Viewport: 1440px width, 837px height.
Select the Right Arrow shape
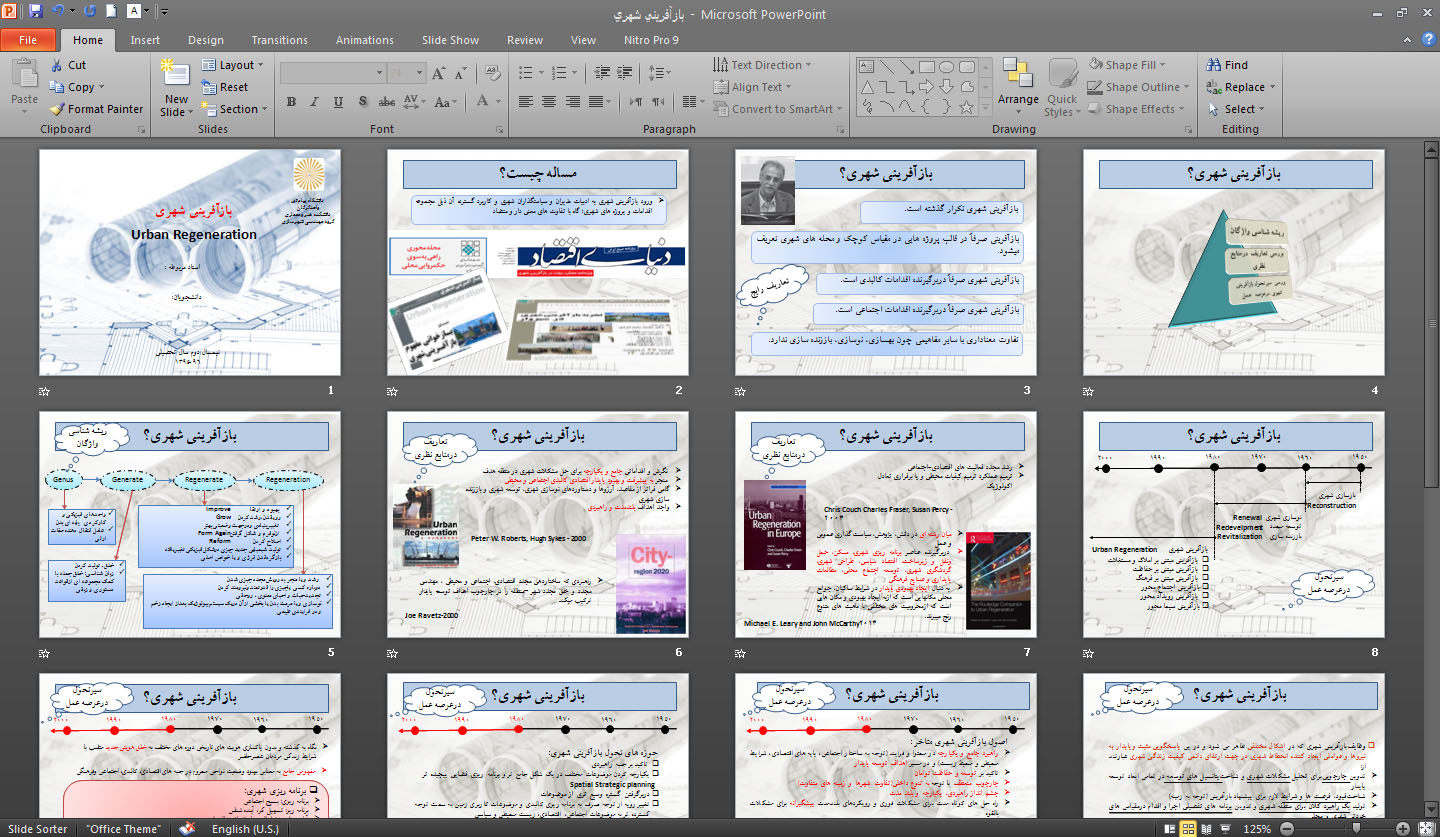pyautogui.click(x=926, y=87)
